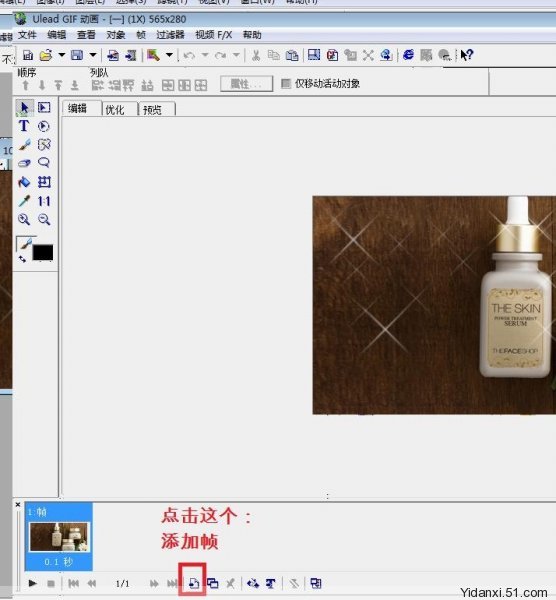
Task: Open the dropdown arrow beside Save icon
Action: coord(93,55)
